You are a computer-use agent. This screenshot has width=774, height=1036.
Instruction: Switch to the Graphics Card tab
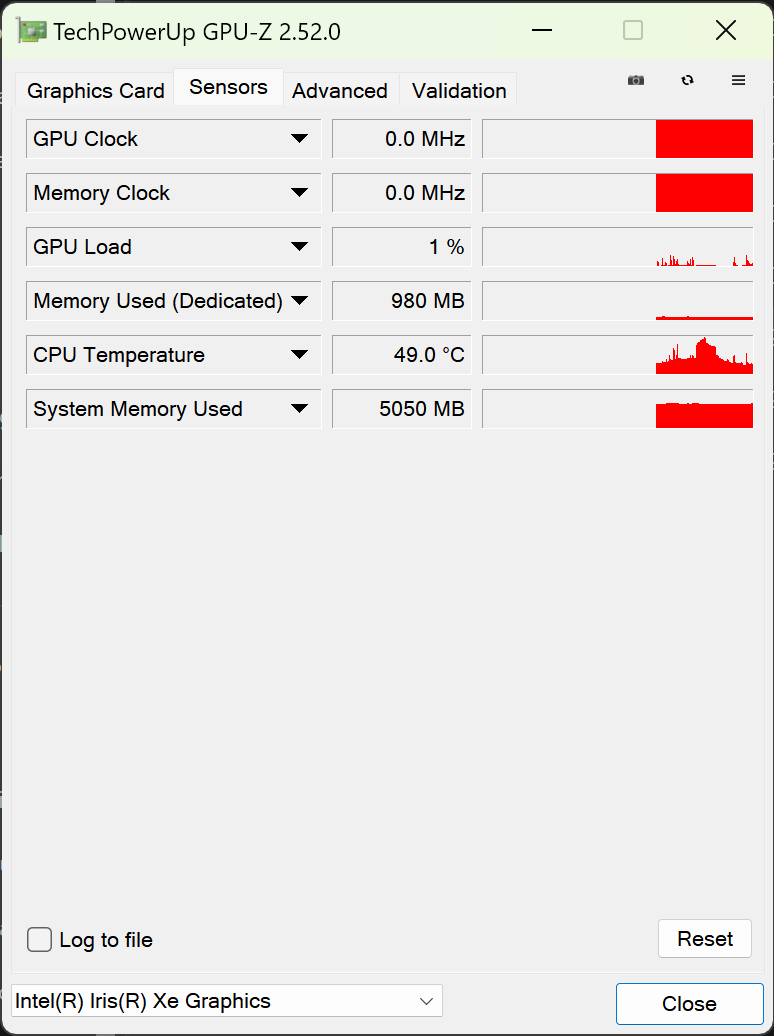click(96, 91)
